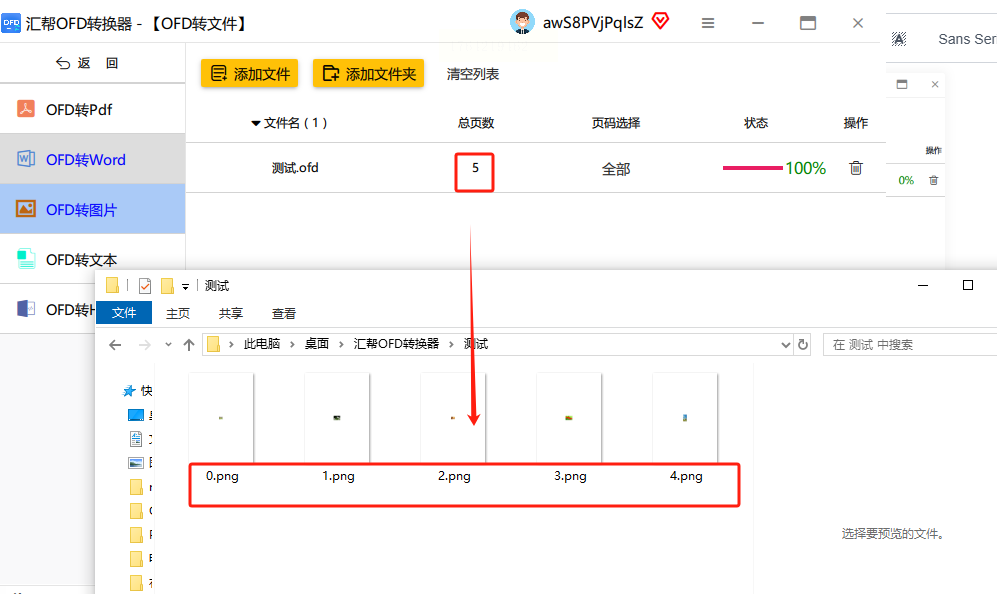Click the Word icon beside OFD转Word
The height and width of the screenshot is (594, 997).
coord(25,158)
